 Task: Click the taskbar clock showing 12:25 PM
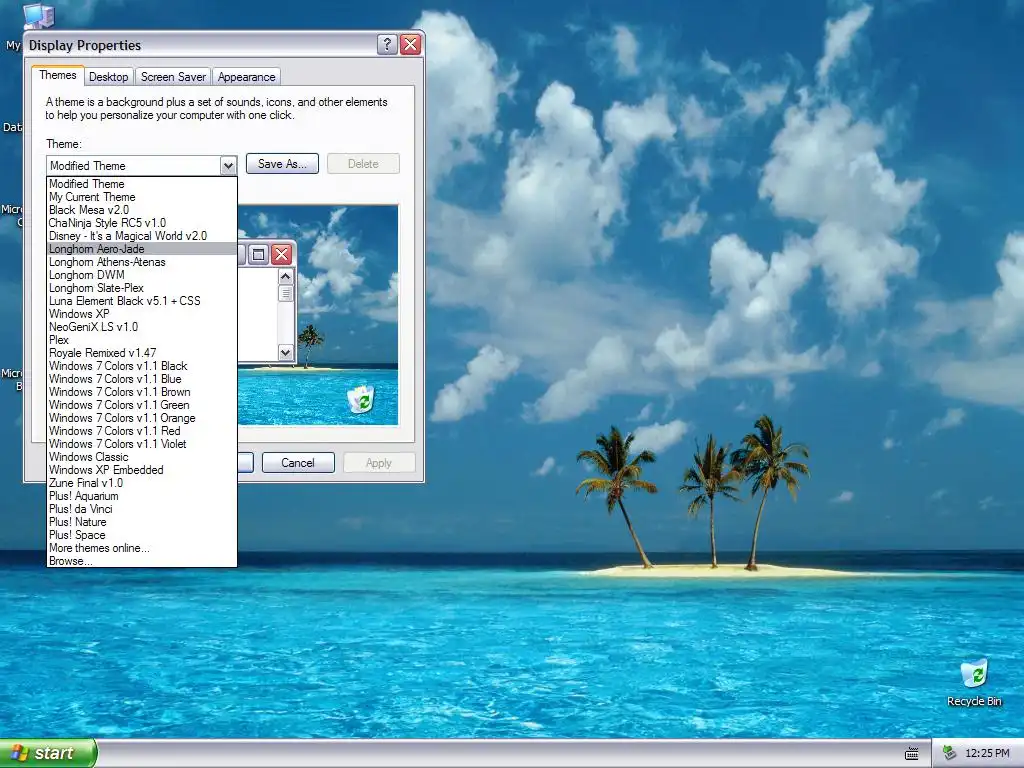click(x=987, y=753)
